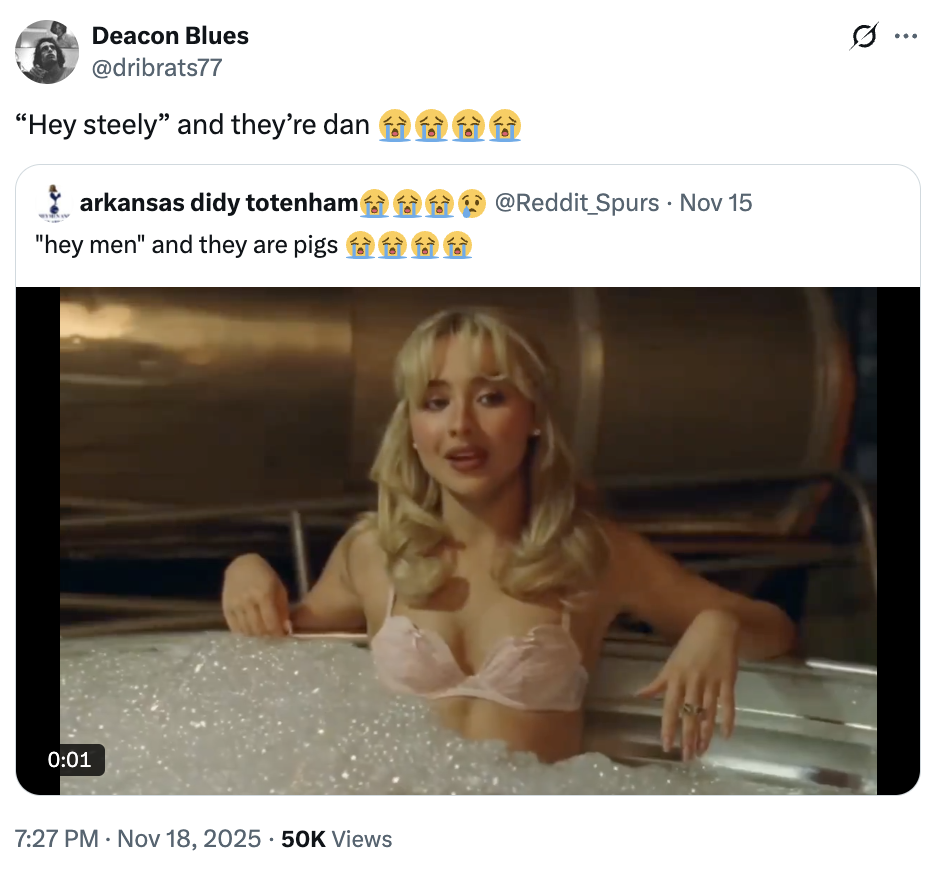Open the three-dot More options menu
This screenshot has width=942, height=872.
coord(905,37)
